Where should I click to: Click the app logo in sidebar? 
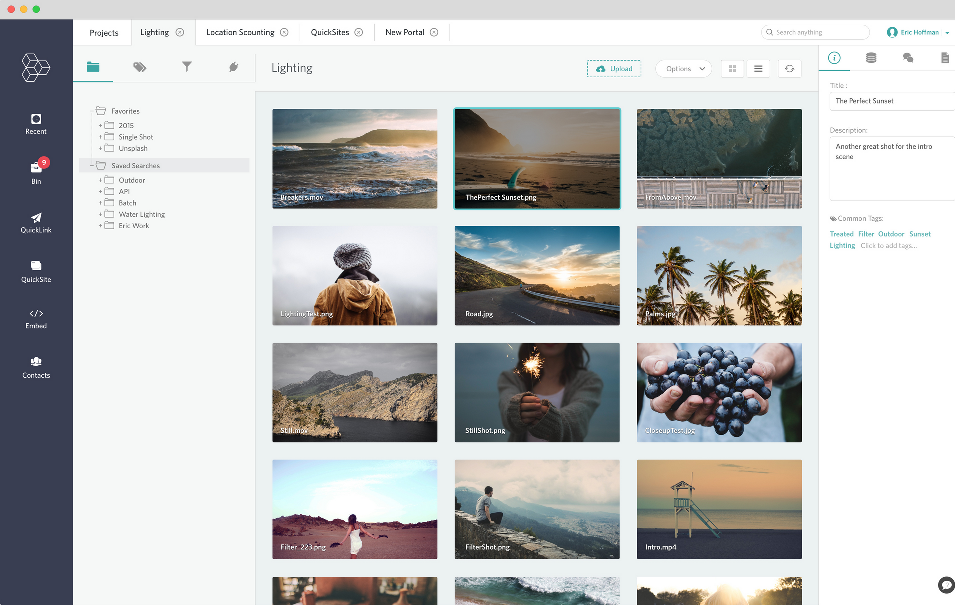point(36,67)
